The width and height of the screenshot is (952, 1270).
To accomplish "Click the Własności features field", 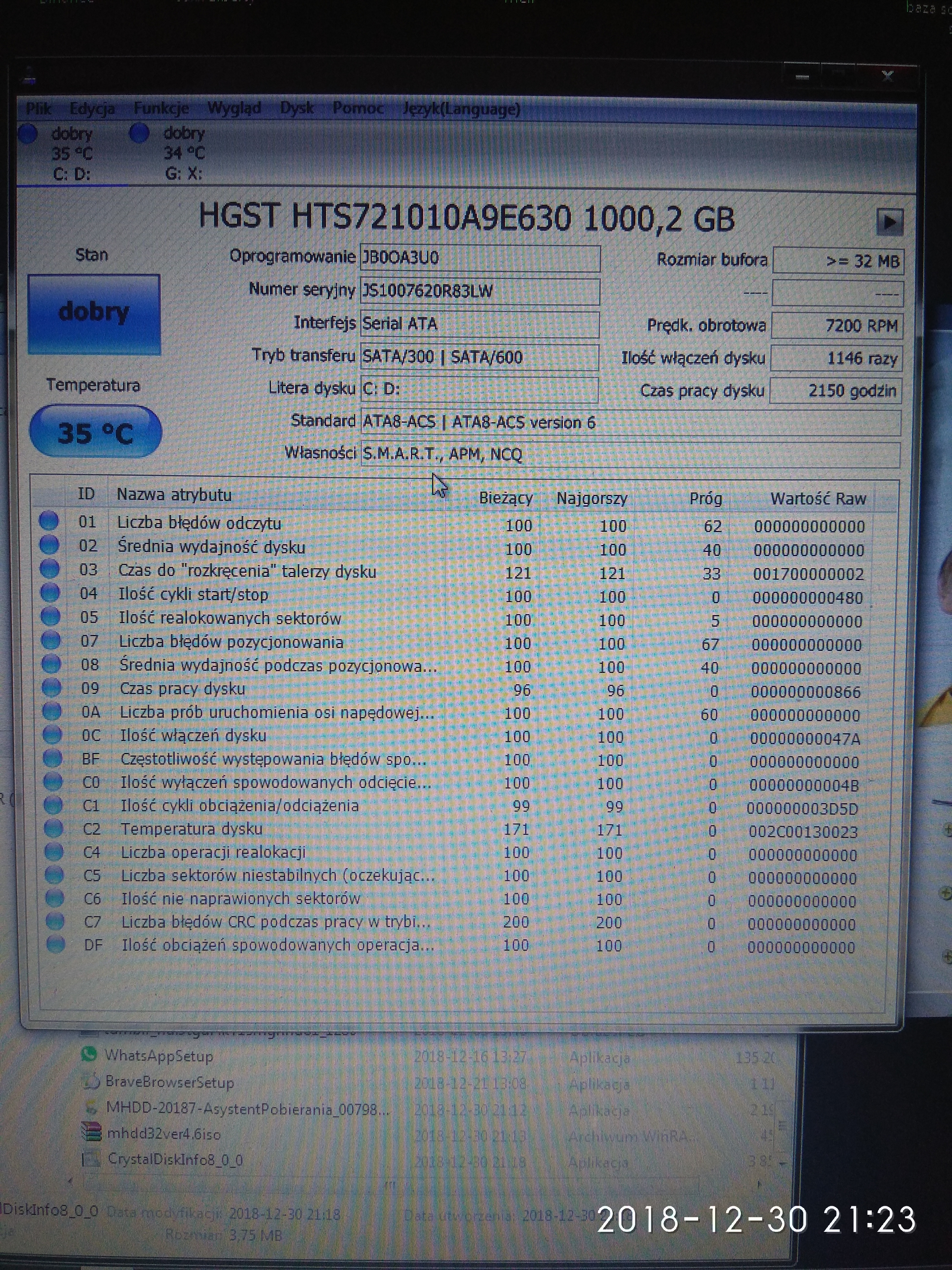I will [x=630, y=455].
